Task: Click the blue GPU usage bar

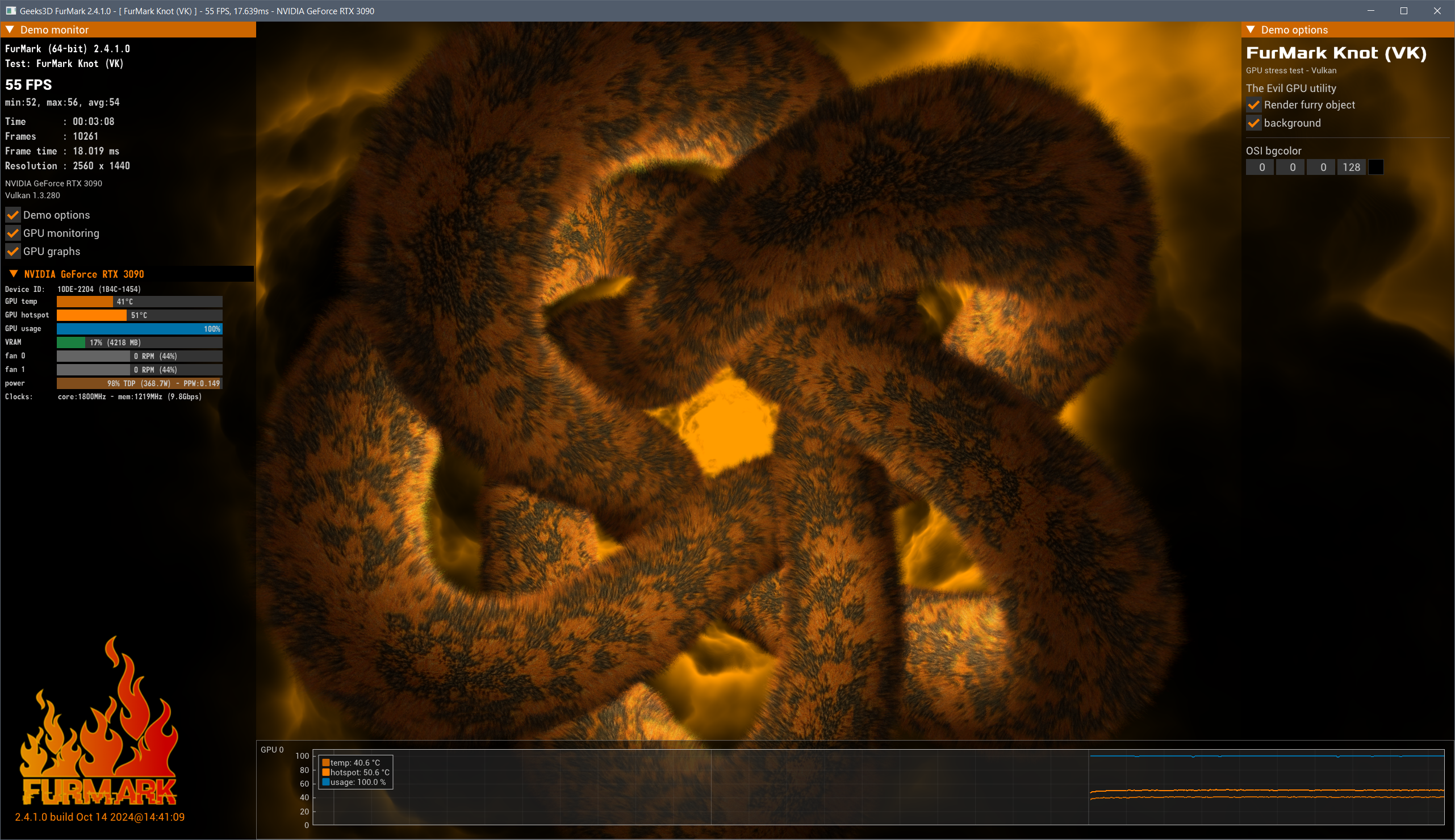Action: tap(139, 329)
